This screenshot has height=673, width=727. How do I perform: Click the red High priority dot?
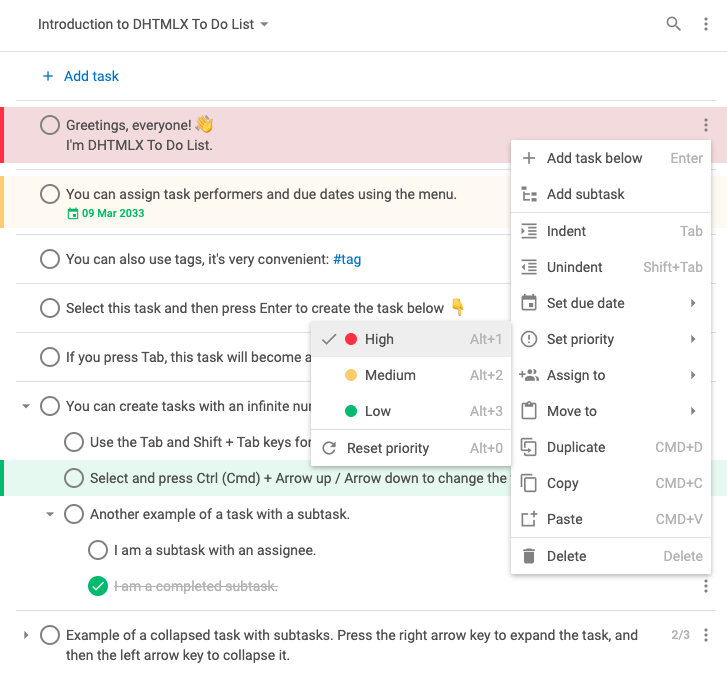pyautogui.click(x=351, y=339)
